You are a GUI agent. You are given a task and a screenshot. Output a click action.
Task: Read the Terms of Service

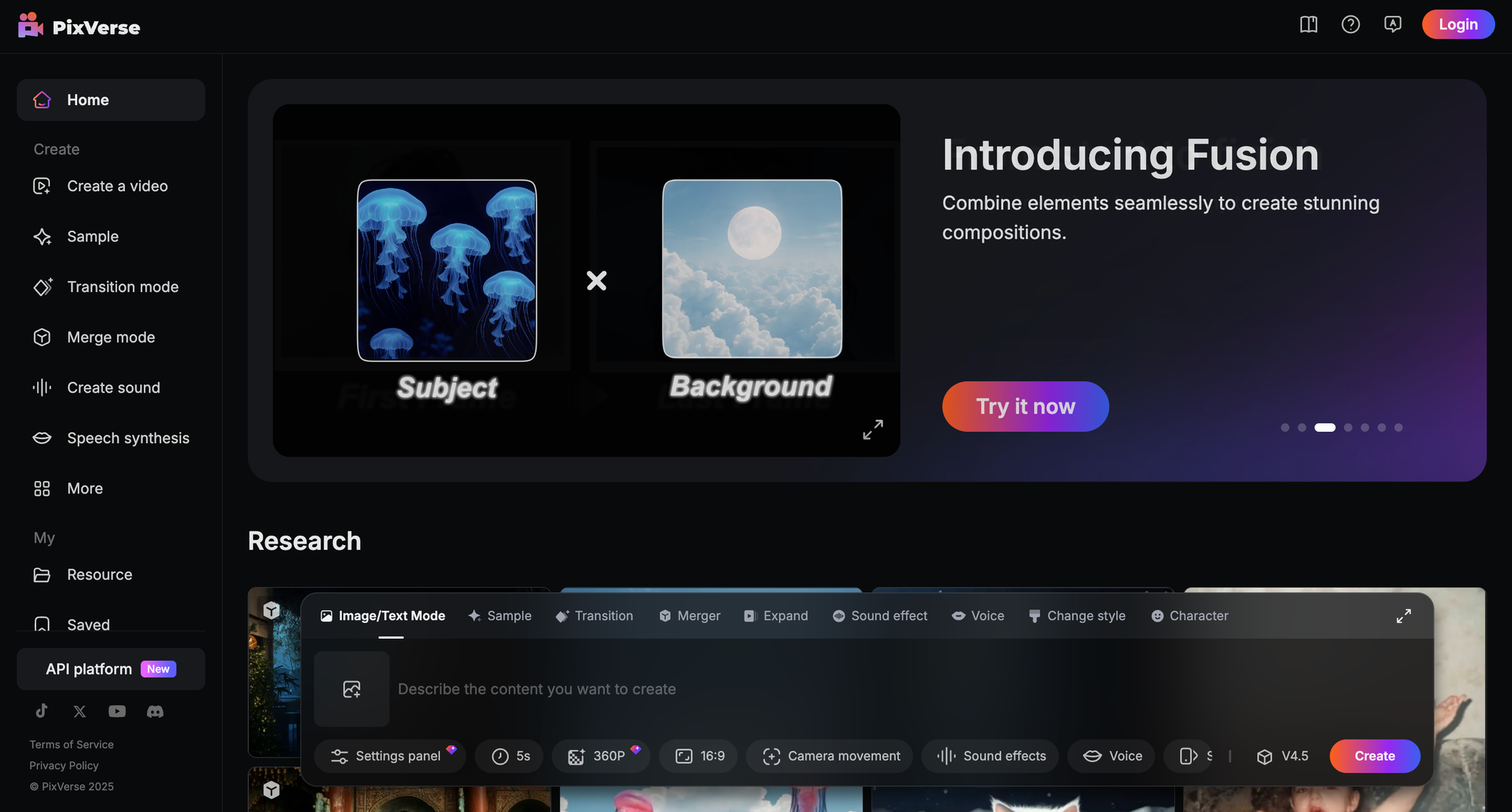click(x=72, y=745)
